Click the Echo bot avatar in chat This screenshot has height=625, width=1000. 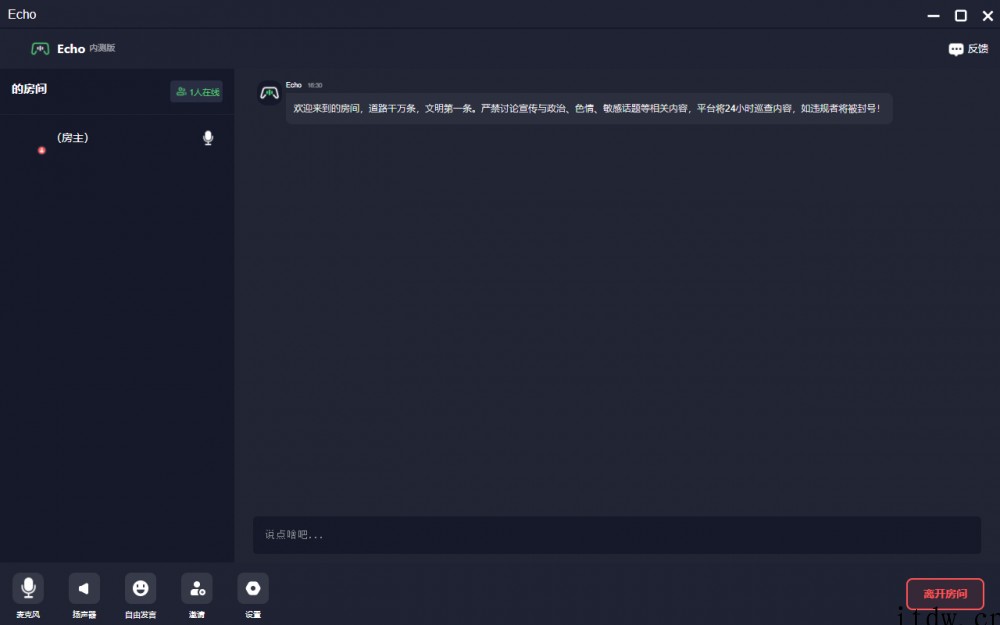(269, 93)
